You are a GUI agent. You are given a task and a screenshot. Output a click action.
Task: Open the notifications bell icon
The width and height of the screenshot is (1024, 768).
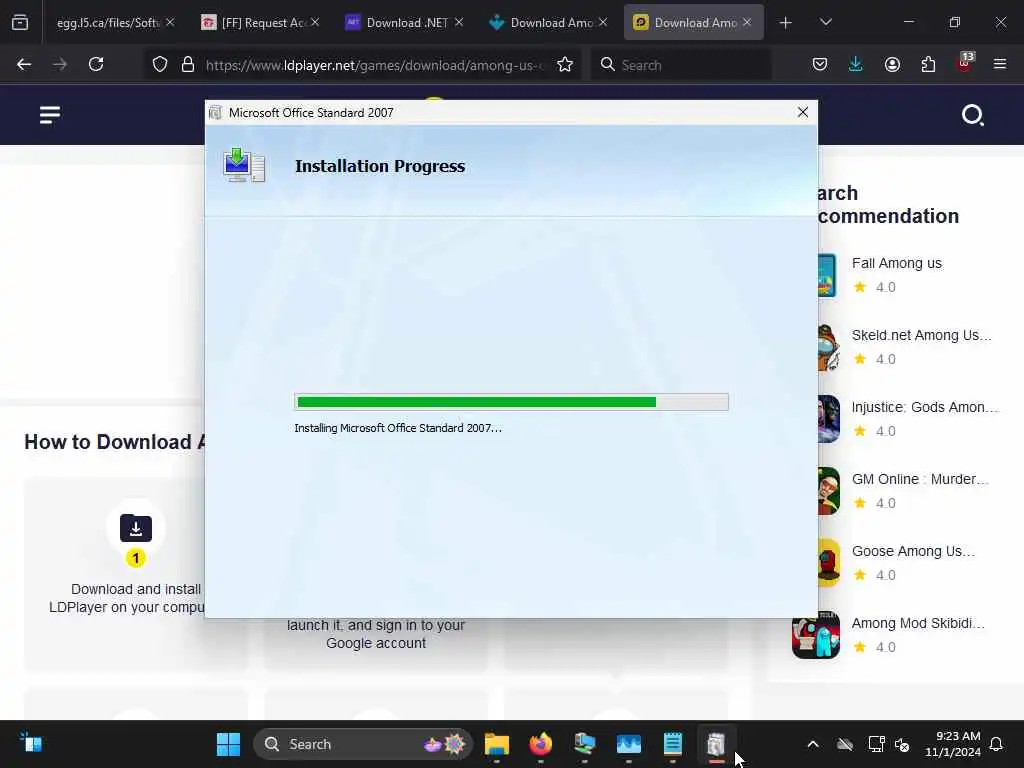click(997, 744)
